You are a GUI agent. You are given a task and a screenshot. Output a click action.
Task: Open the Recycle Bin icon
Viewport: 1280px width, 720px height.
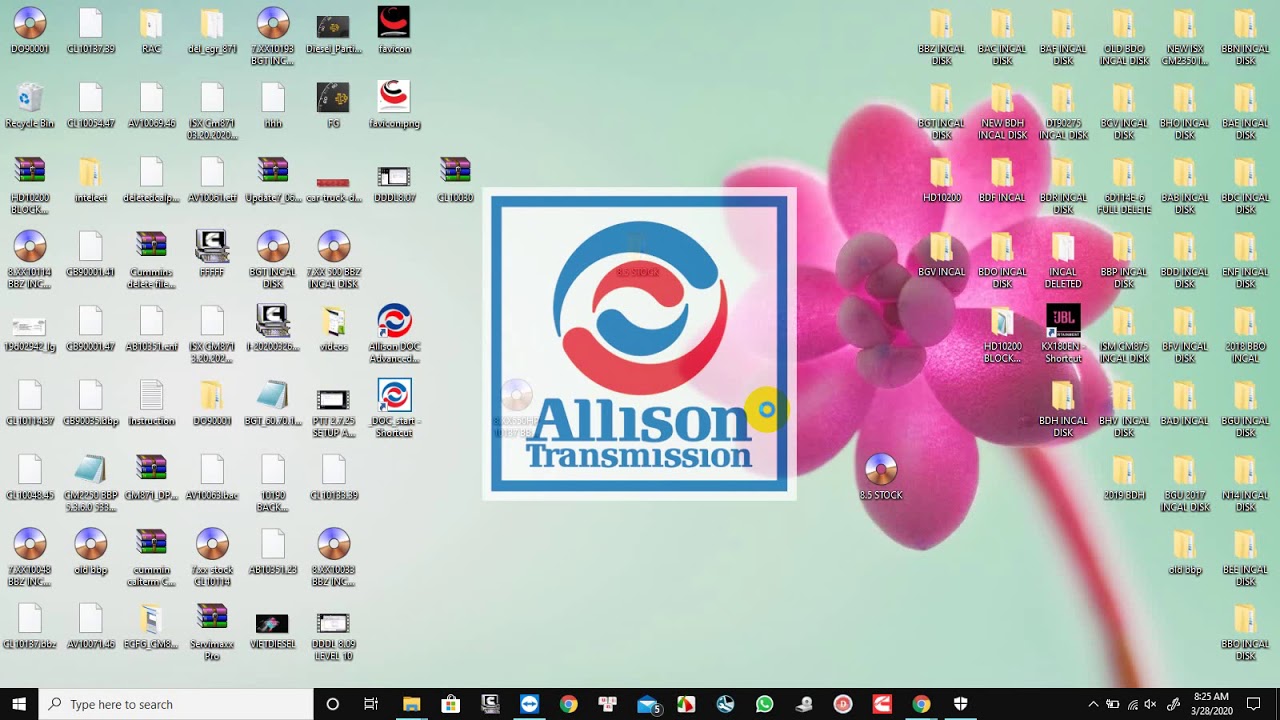pos(30,106)
